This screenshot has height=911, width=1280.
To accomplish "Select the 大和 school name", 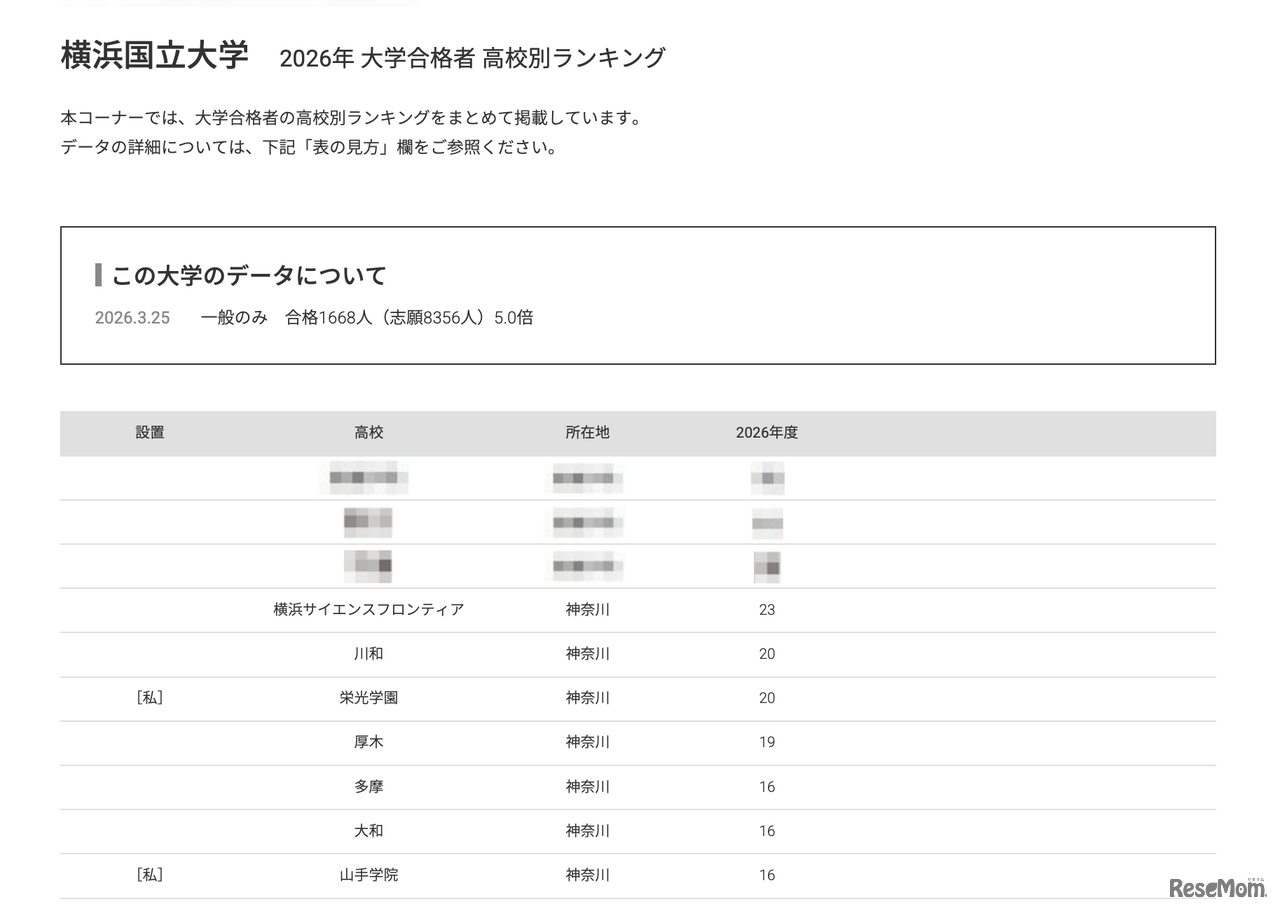I will pyautogui.click(x=369, y=831).
